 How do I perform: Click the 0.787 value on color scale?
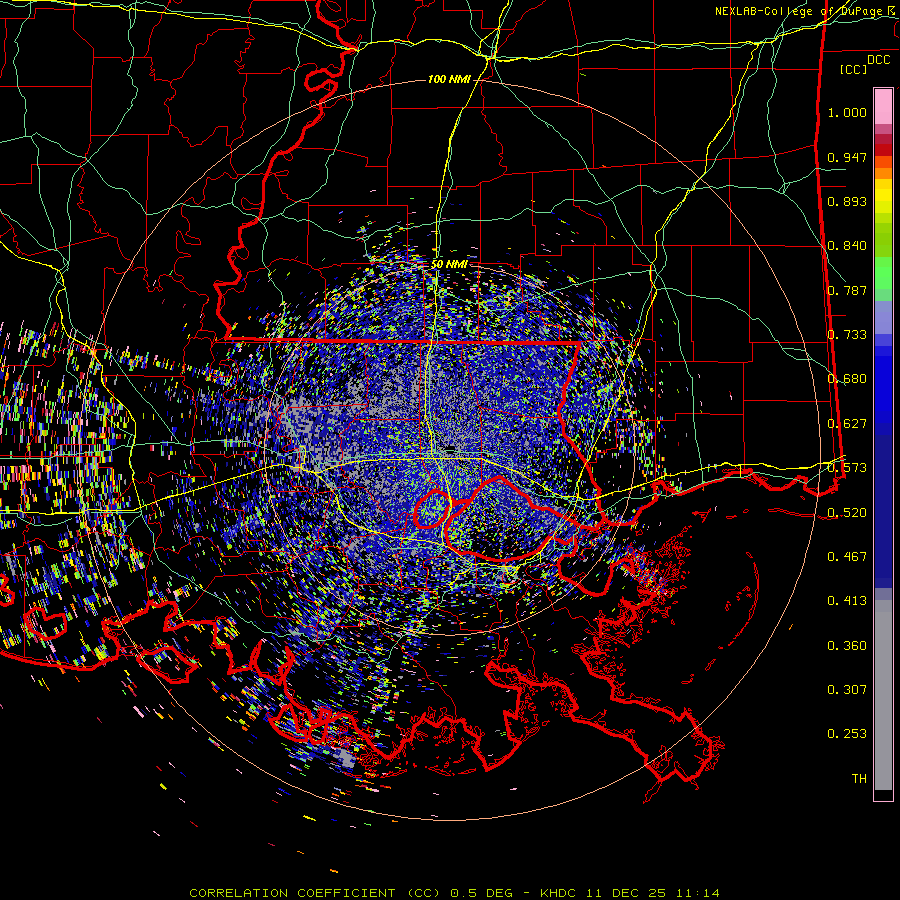pos(847,290)
